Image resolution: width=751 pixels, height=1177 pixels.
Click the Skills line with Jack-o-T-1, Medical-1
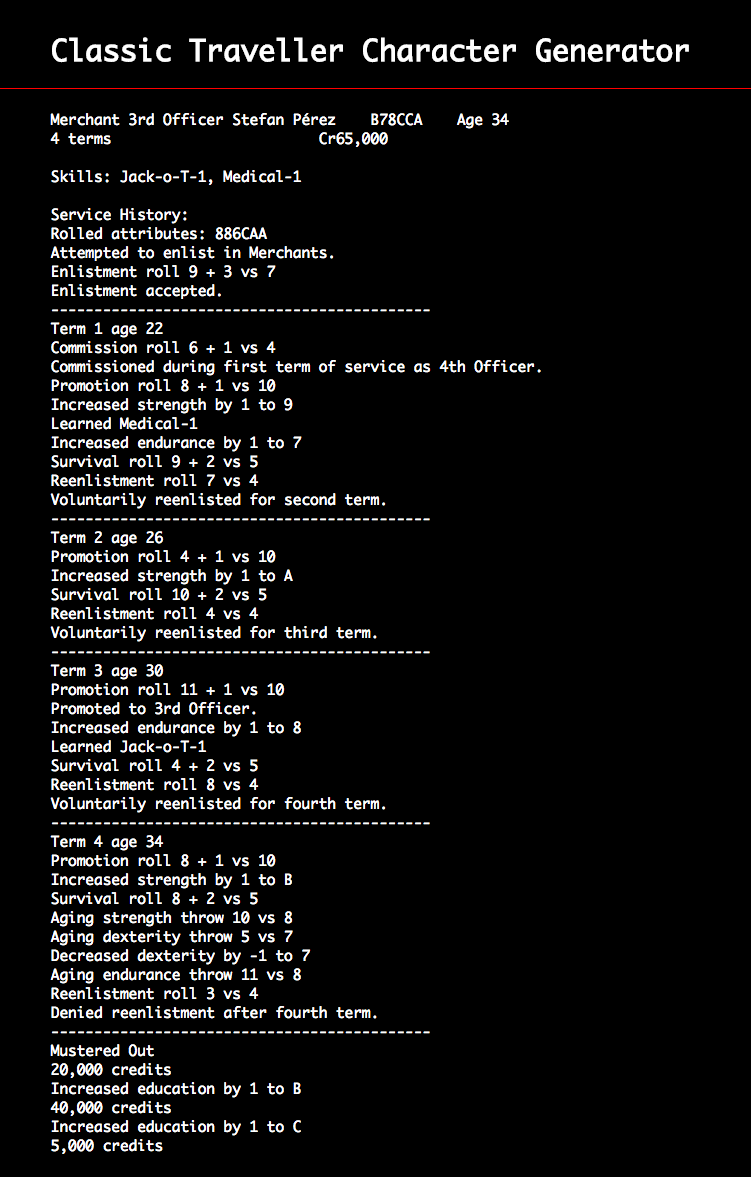tap(176, 177)
